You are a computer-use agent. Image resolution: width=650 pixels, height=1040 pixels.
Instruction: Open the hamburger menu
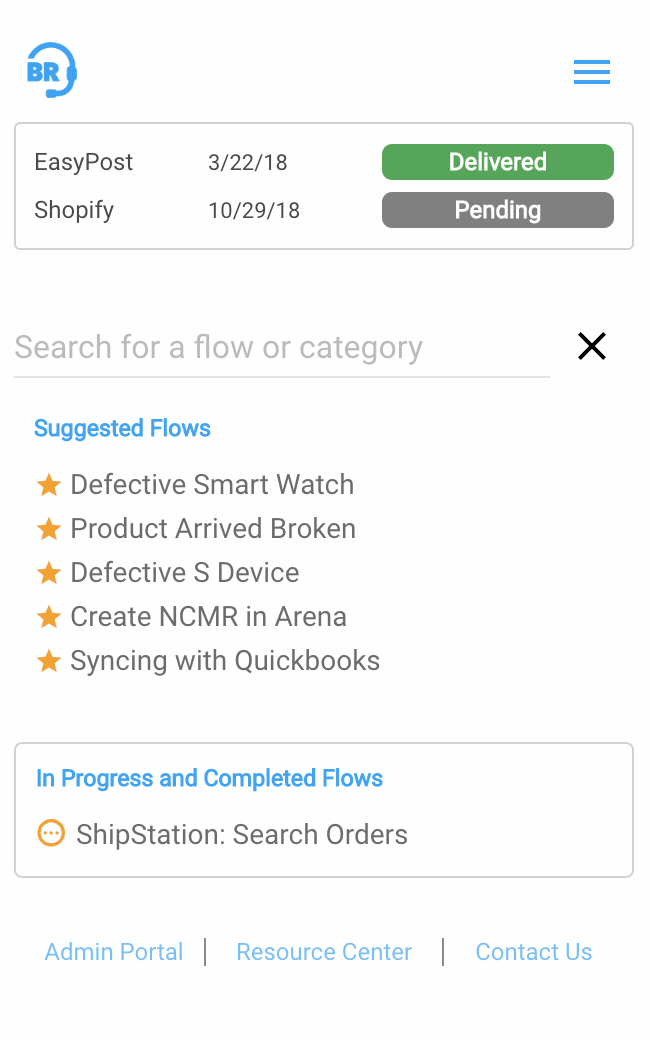[592, 72]
